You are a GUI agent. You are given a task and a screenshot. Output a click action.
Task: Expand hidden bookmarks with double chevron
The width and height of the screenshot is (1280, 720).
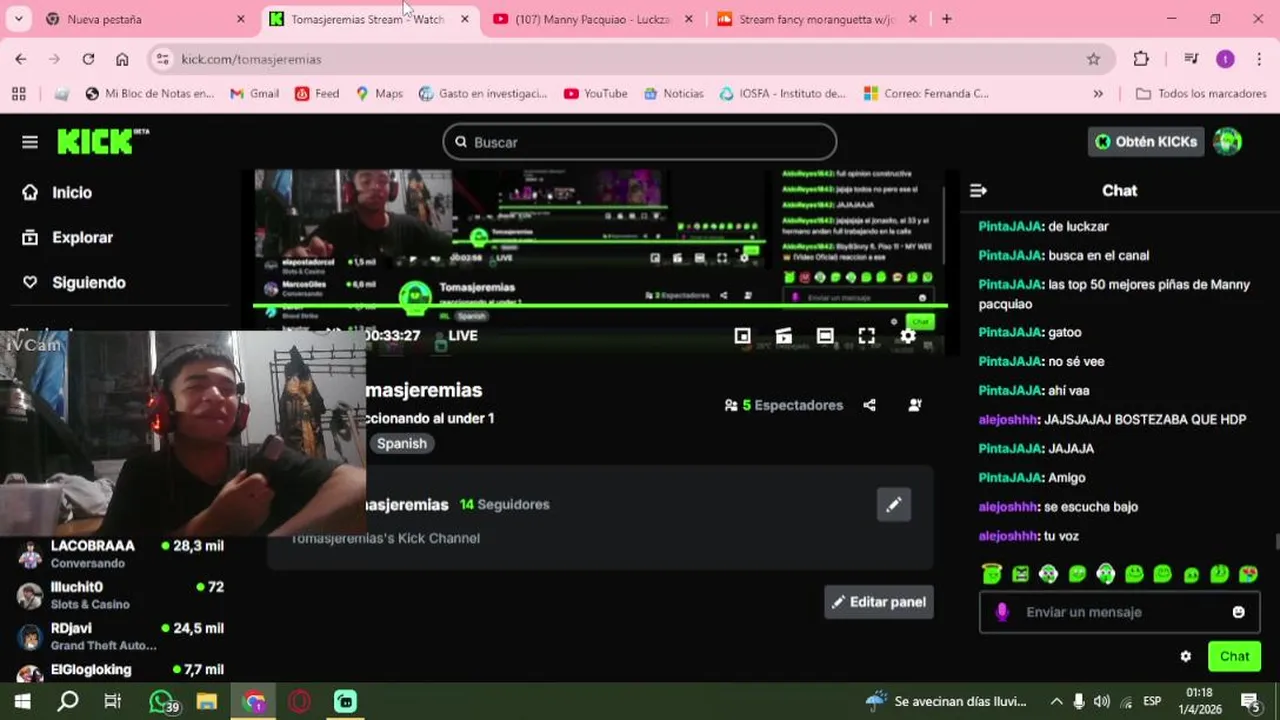[1098, 93]
